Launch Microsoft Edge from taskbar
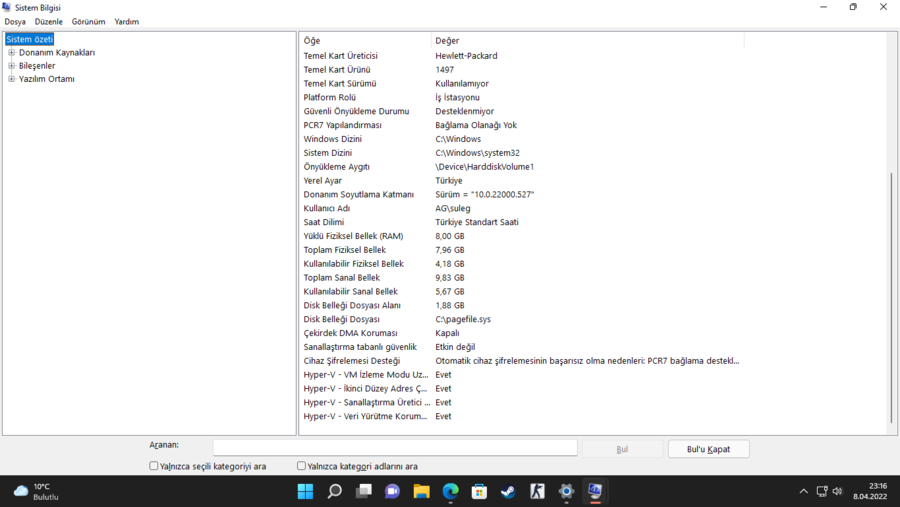Screen dimensions: 900x507 point(451,491)
